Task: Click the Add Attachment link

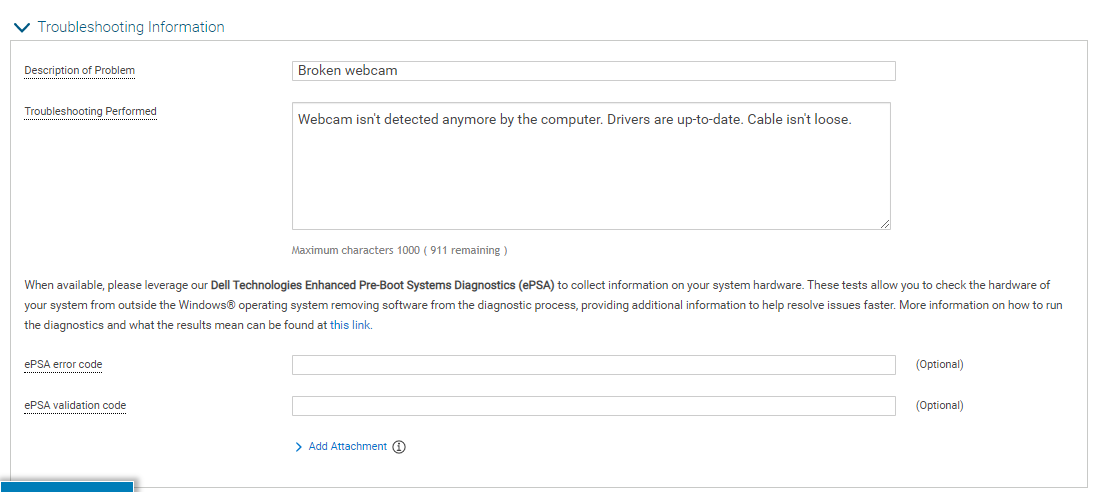Action: (x=347, y=447)
